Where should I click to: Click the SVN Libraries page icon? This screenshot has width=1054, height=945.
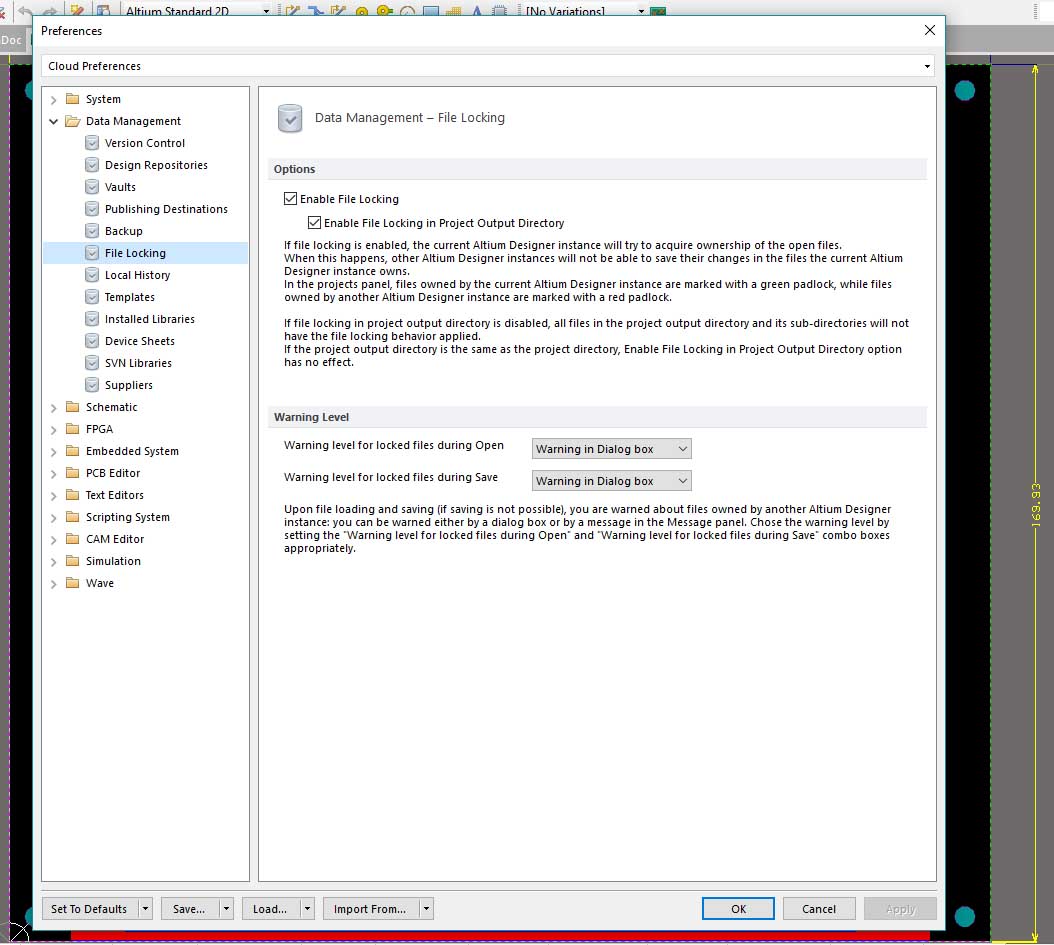click(x=92, y=363)
